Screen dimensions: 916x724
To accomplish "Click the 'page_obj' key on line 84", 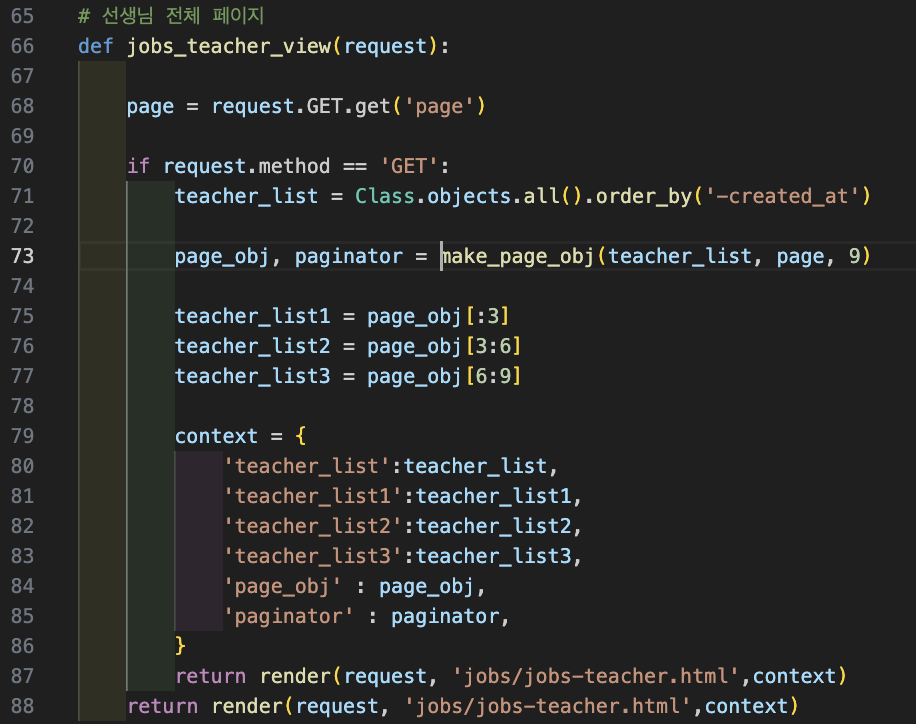I will 282,586.
